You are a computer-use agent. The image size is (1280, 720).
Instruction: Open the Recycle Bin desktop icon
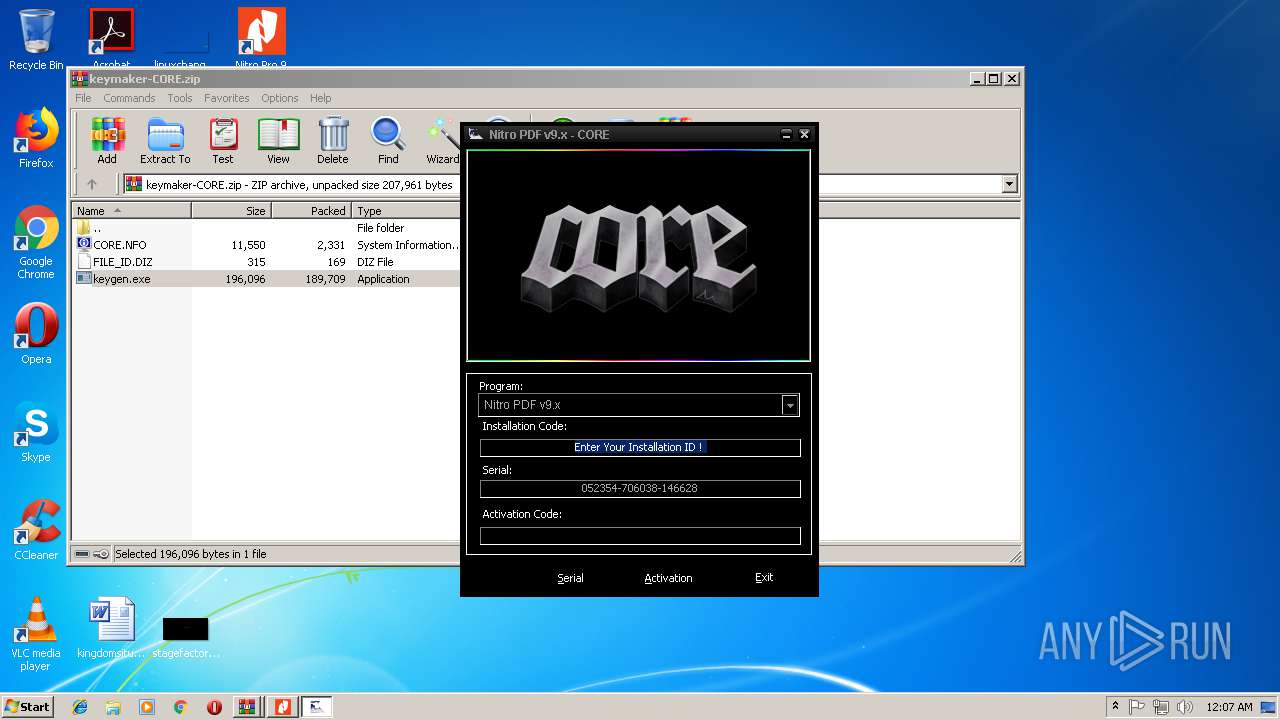(x=36, y=40)
